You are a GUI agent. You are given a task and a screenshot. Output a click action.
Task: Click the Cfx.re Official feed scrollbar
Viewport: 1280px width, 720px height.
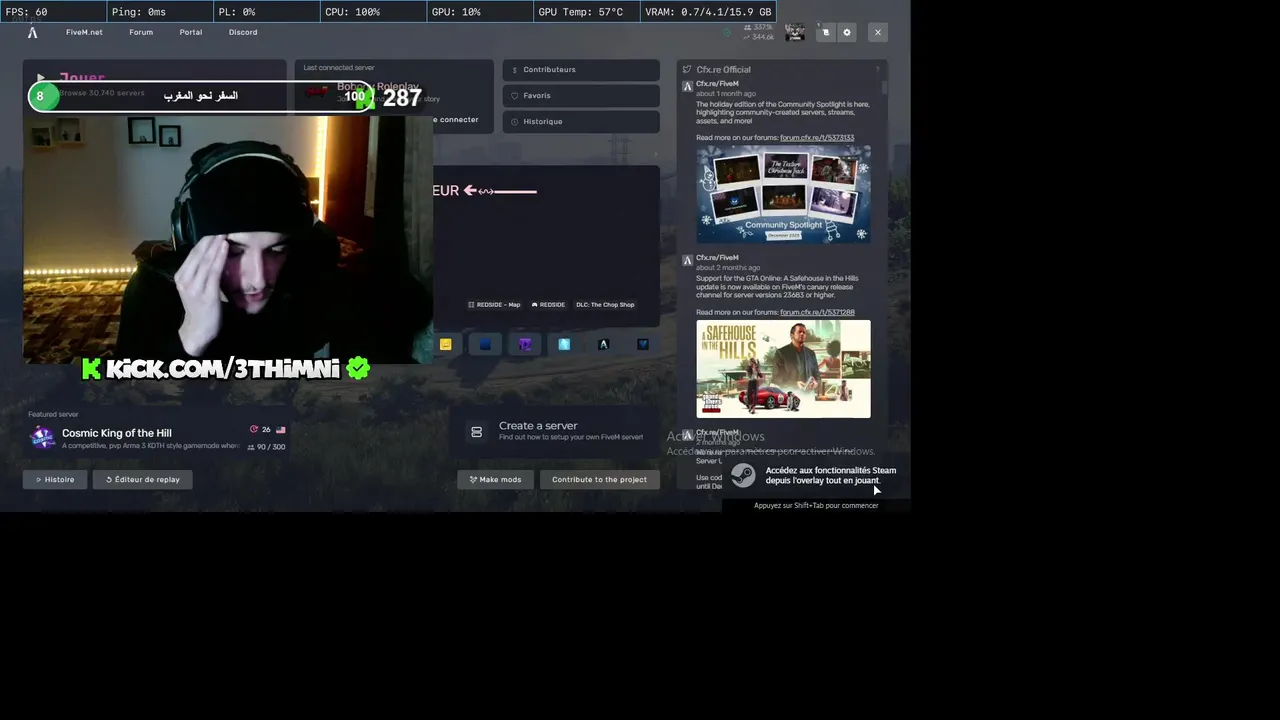point(885,88)
